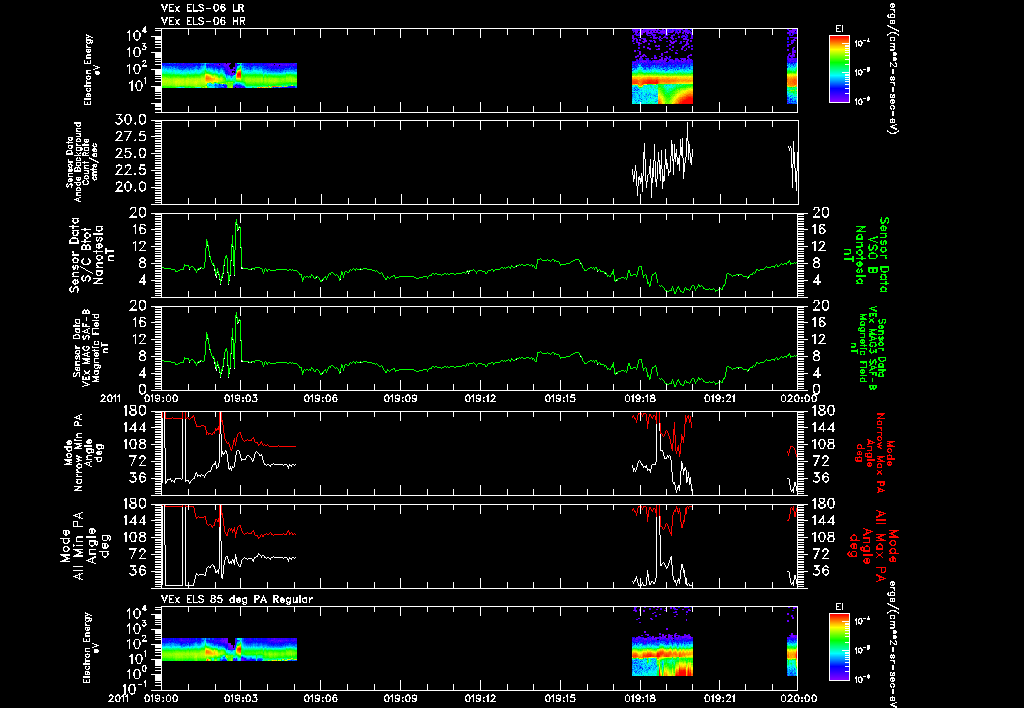1024x708 pixels.
Task: Click the top panel's rainbow color bar
Action: (x=839, y=69)
